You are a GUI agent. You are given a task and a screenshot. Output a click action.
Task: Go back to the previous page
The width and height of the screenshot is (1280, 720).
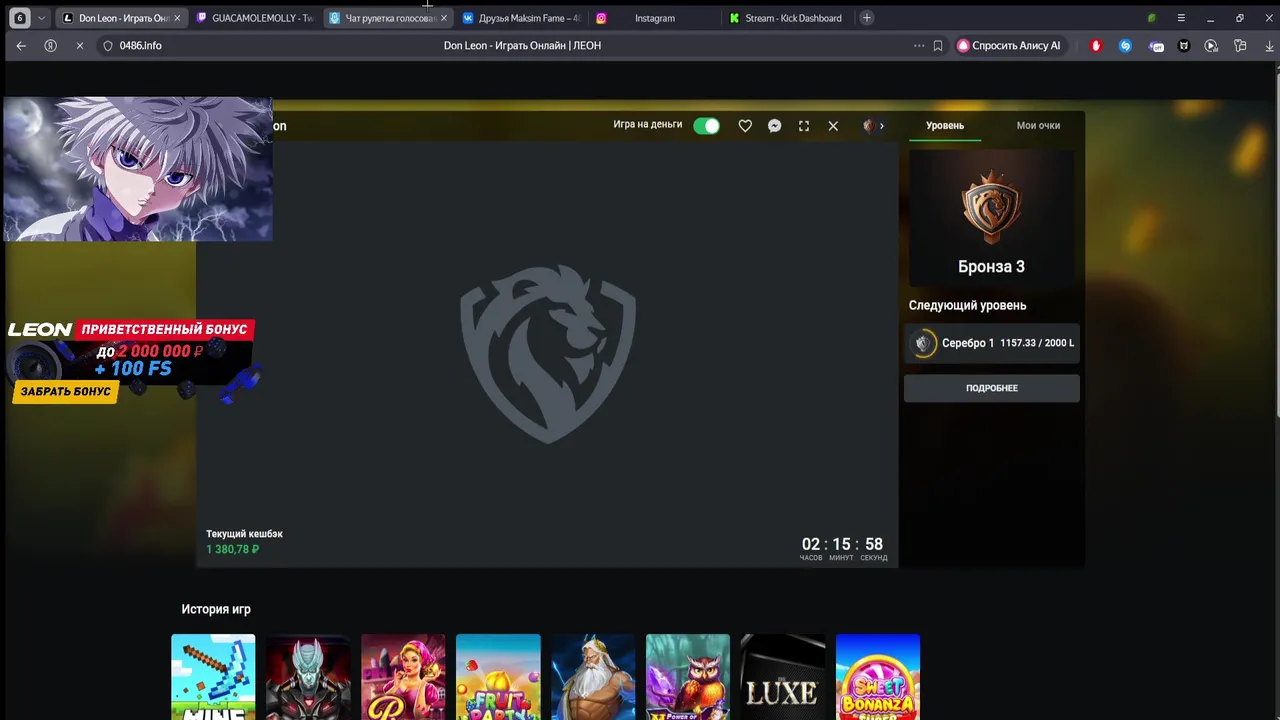coord(21,46)
